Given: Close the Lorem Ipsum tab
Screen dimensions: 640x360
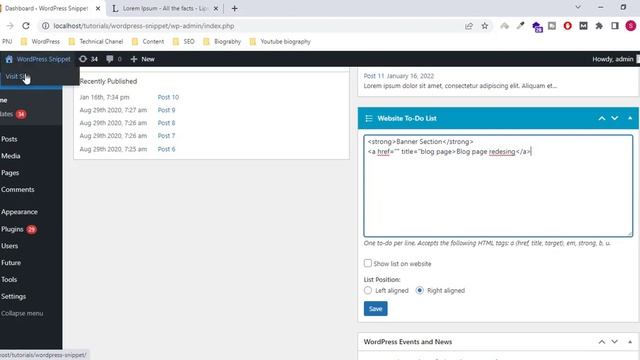Looking at the screenshot, I should (x=216, y=8).
